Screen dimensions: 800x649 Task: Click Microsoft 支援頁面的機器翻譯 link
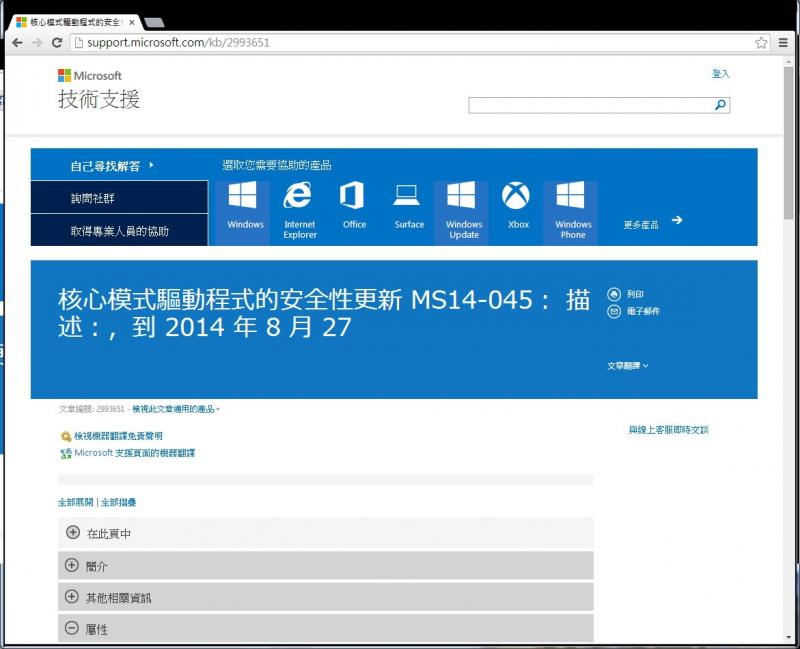[135, 453]
